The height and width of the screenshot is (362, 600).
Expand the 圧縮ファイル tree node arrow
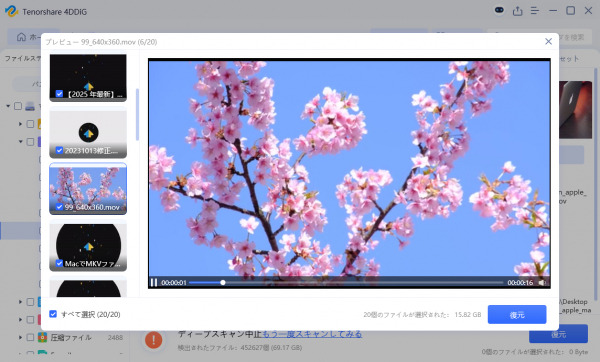point(20,337)
